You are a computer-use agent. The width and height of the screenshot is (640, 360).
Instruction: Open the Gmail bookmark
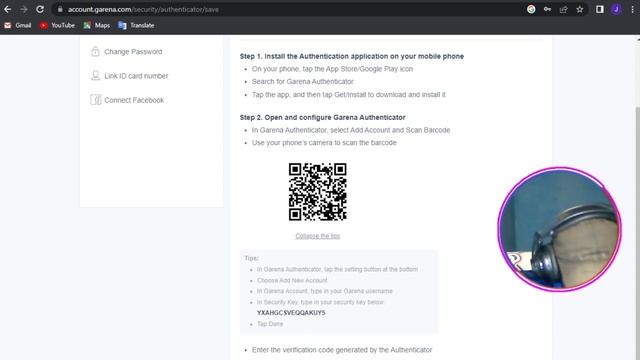[x=18, y=25]
